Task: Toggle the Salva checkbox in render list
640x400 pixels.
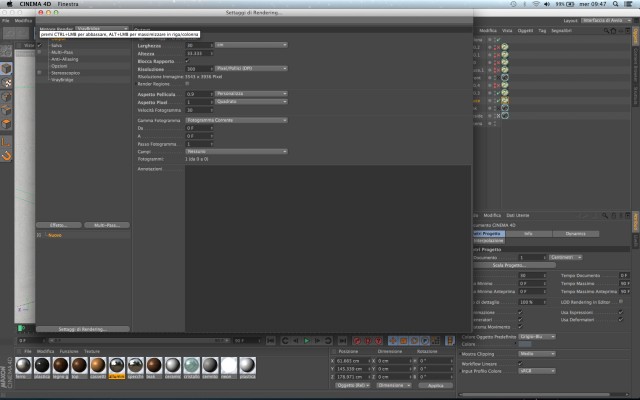Action: [x=40, y=45]
